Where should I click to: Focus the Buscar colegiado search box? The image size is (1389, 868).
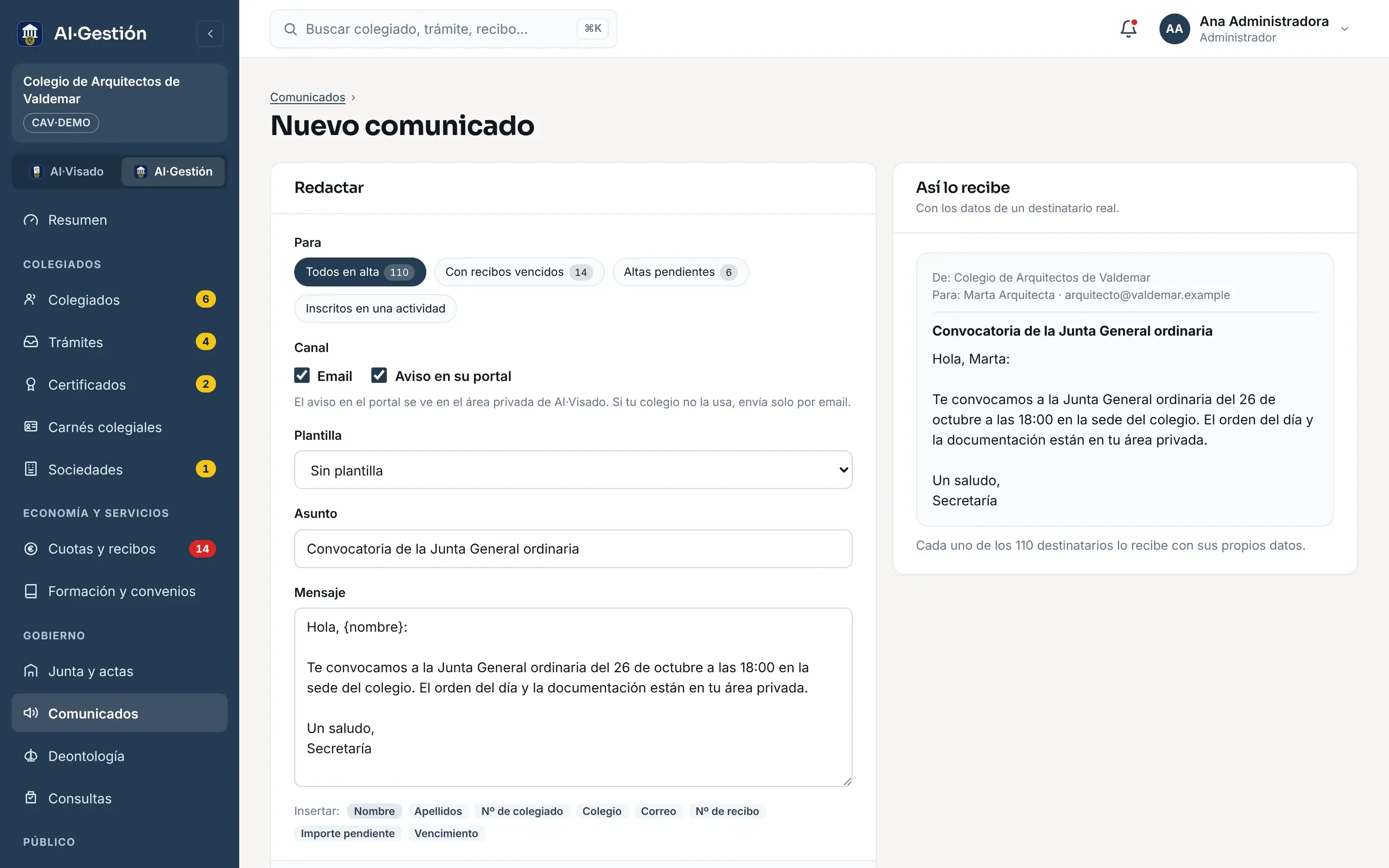[443, 29]
